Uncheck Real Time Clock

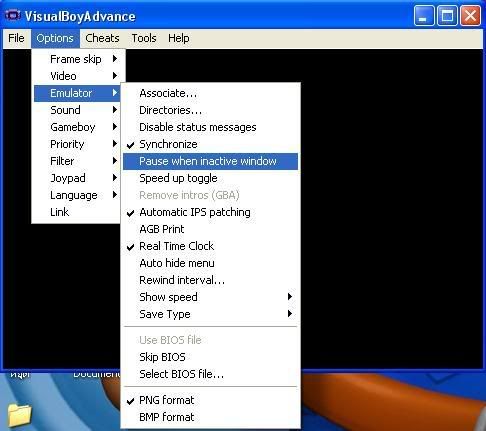coord(210,246)
